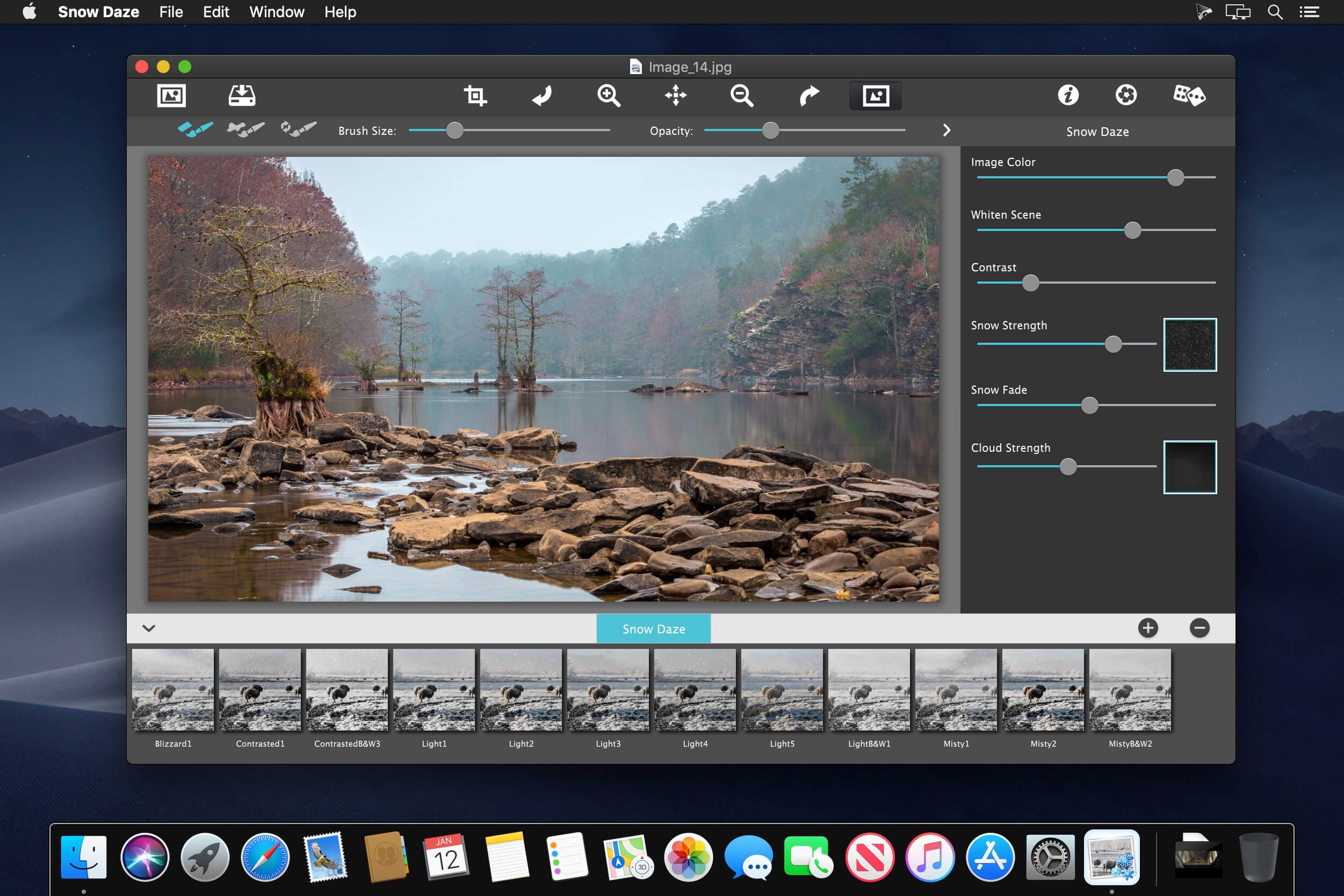Collapse the presets panel chevron
Image resolution: width=1344 pixels, height=896 pixels.
pyautogui.click(x=149, y=628)
